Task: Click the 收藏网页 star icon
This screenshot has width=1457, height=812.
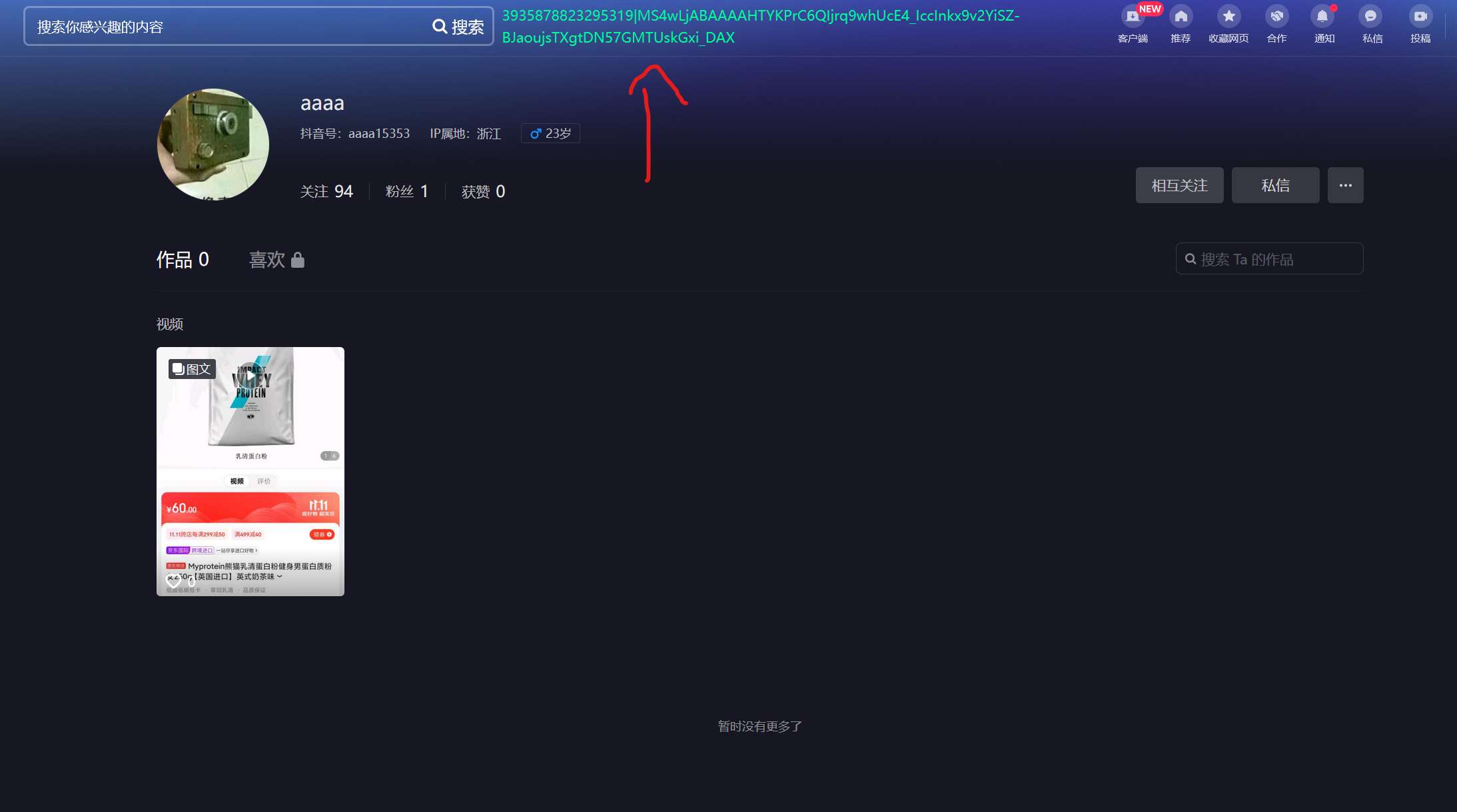Action: (x=1228, y=17)
